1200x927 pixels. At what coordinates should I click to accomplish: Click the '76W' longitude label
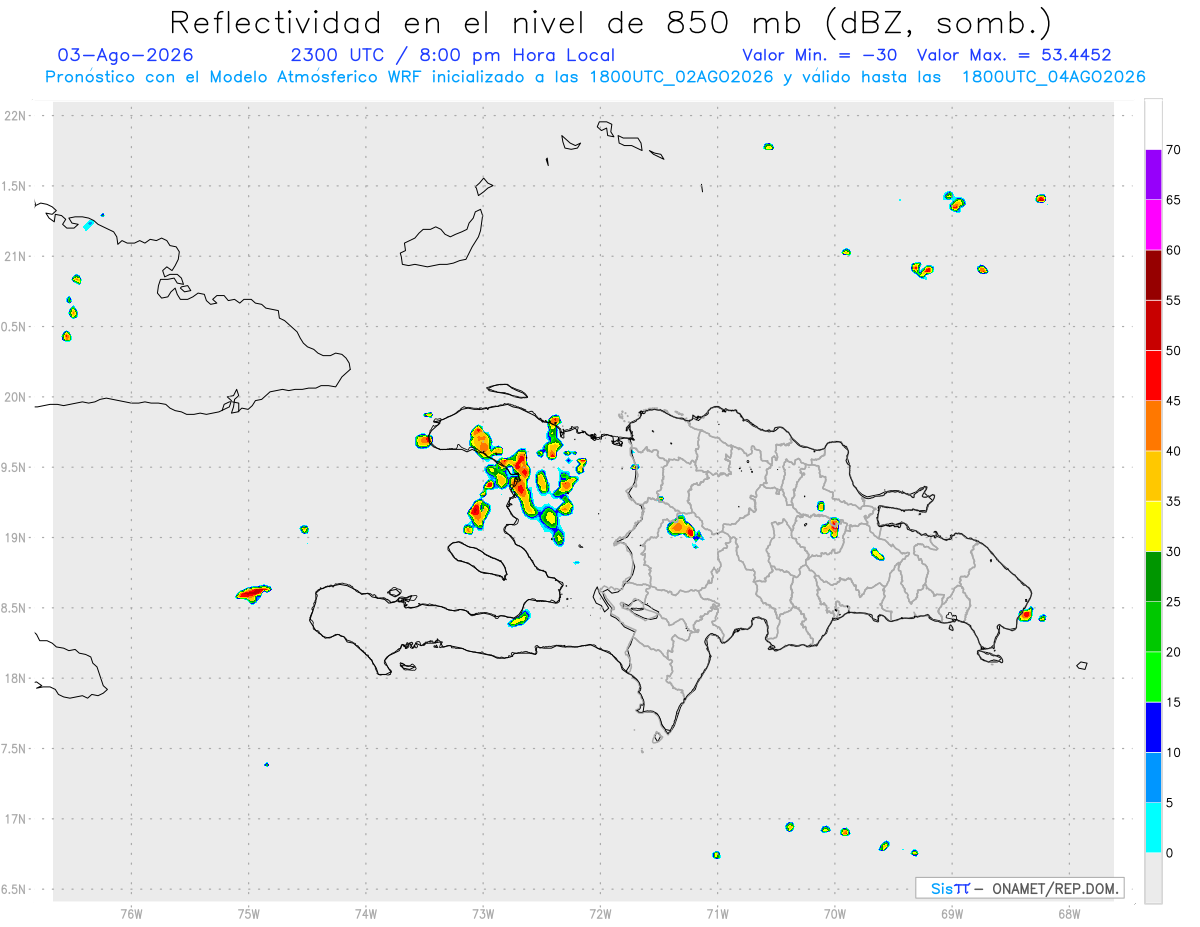tap(131, 912)
